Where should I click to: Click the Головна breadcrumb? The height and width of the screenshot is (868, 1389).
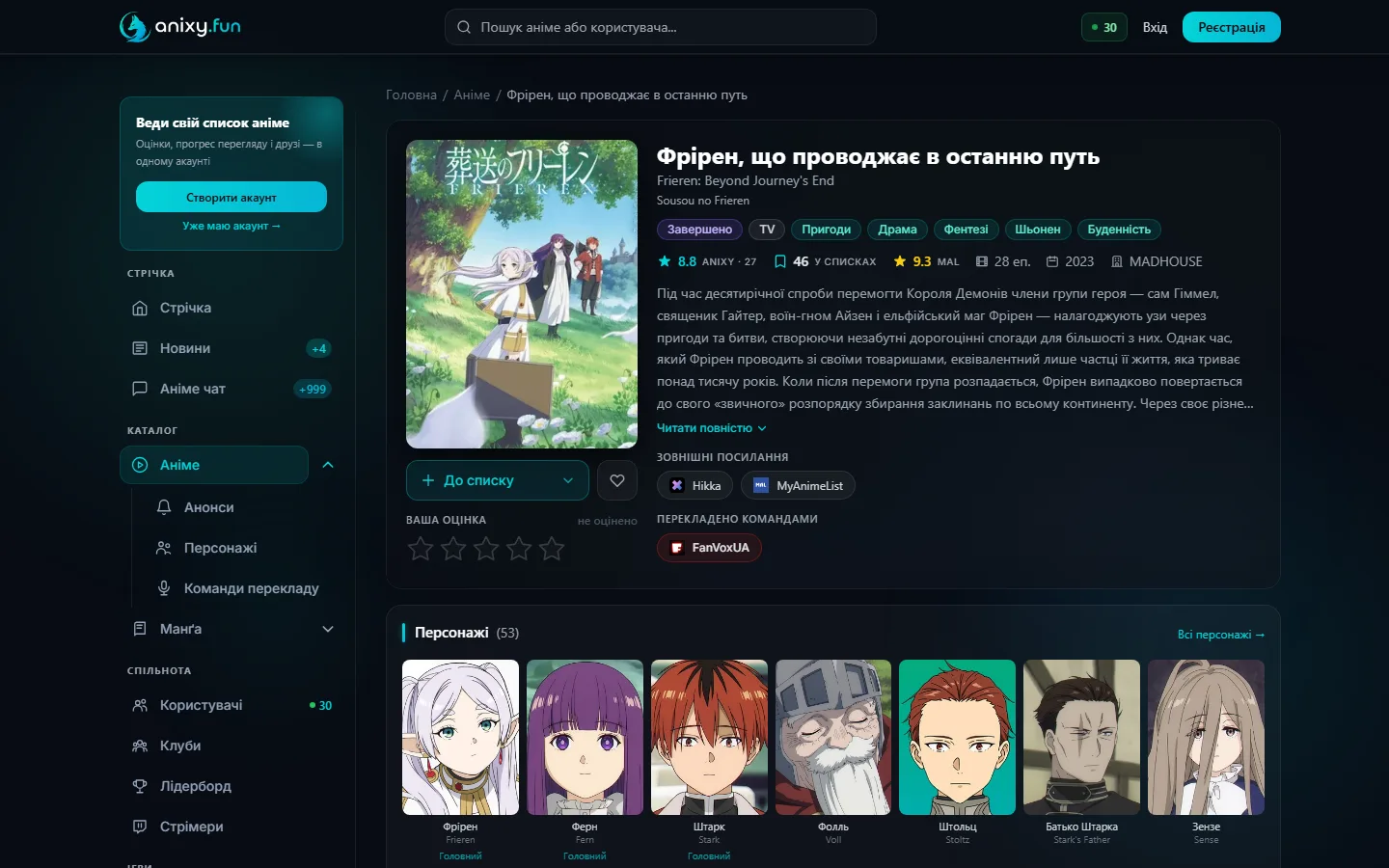pos(411,95)
